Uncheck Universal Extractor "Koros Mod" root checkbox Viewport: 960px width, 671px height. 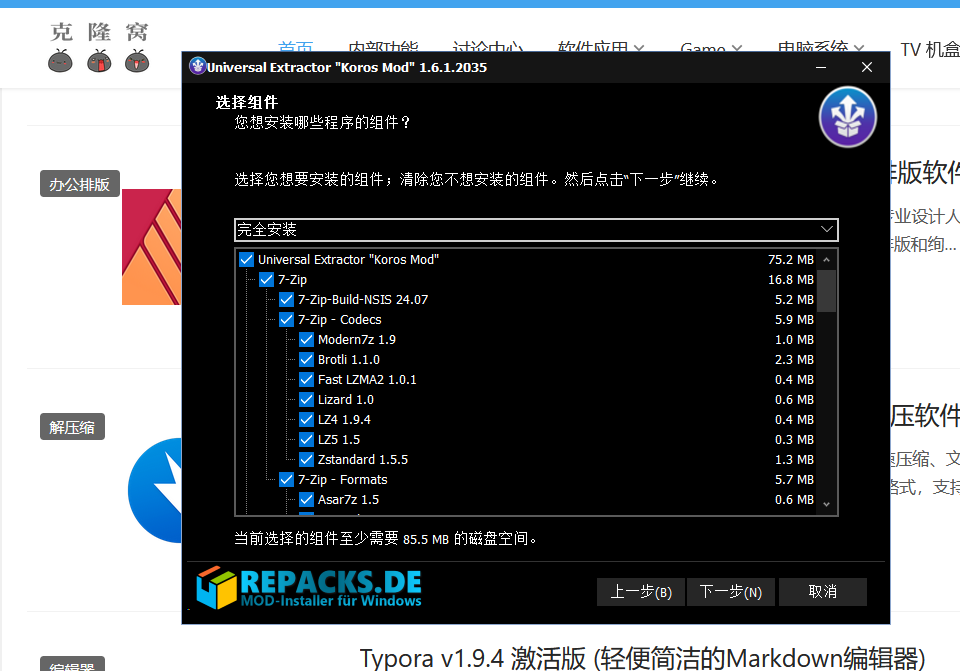pyautogui.click(x=247, y=260)
